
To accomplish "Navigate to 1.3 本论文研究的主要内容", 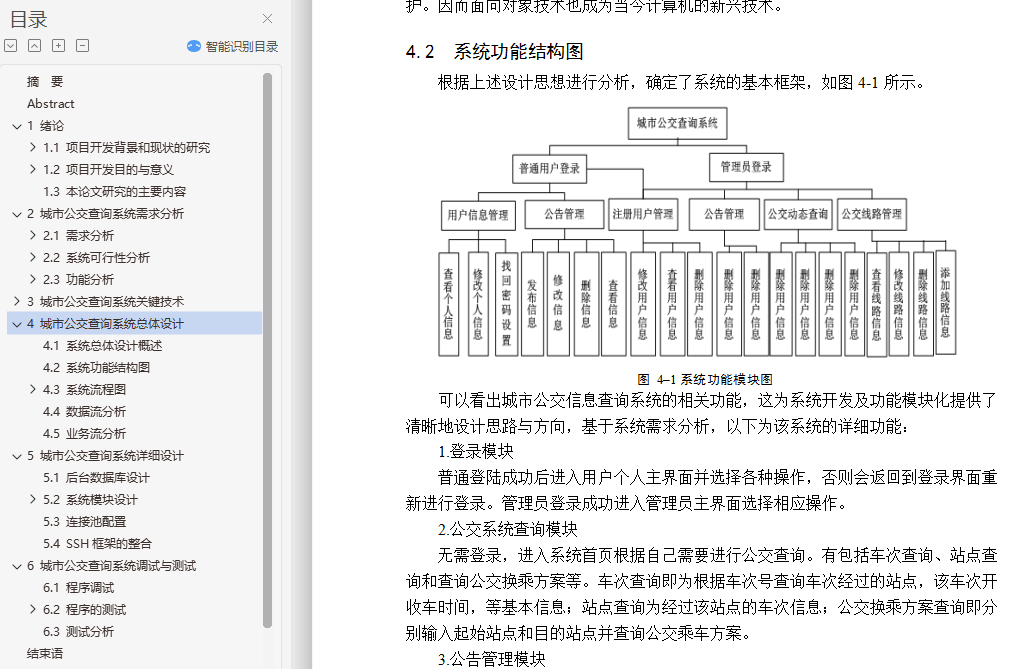I will point(114,191).
